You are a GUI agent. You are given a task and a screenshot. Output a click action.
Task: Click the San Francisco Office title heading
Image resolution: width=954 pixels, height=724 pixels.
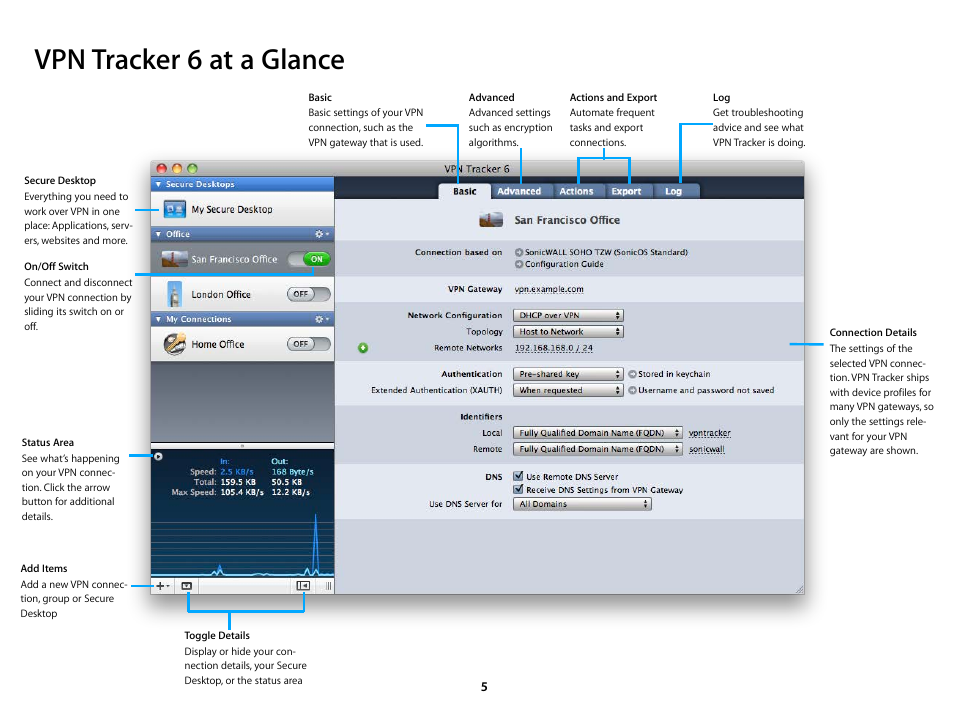[567, 220]
